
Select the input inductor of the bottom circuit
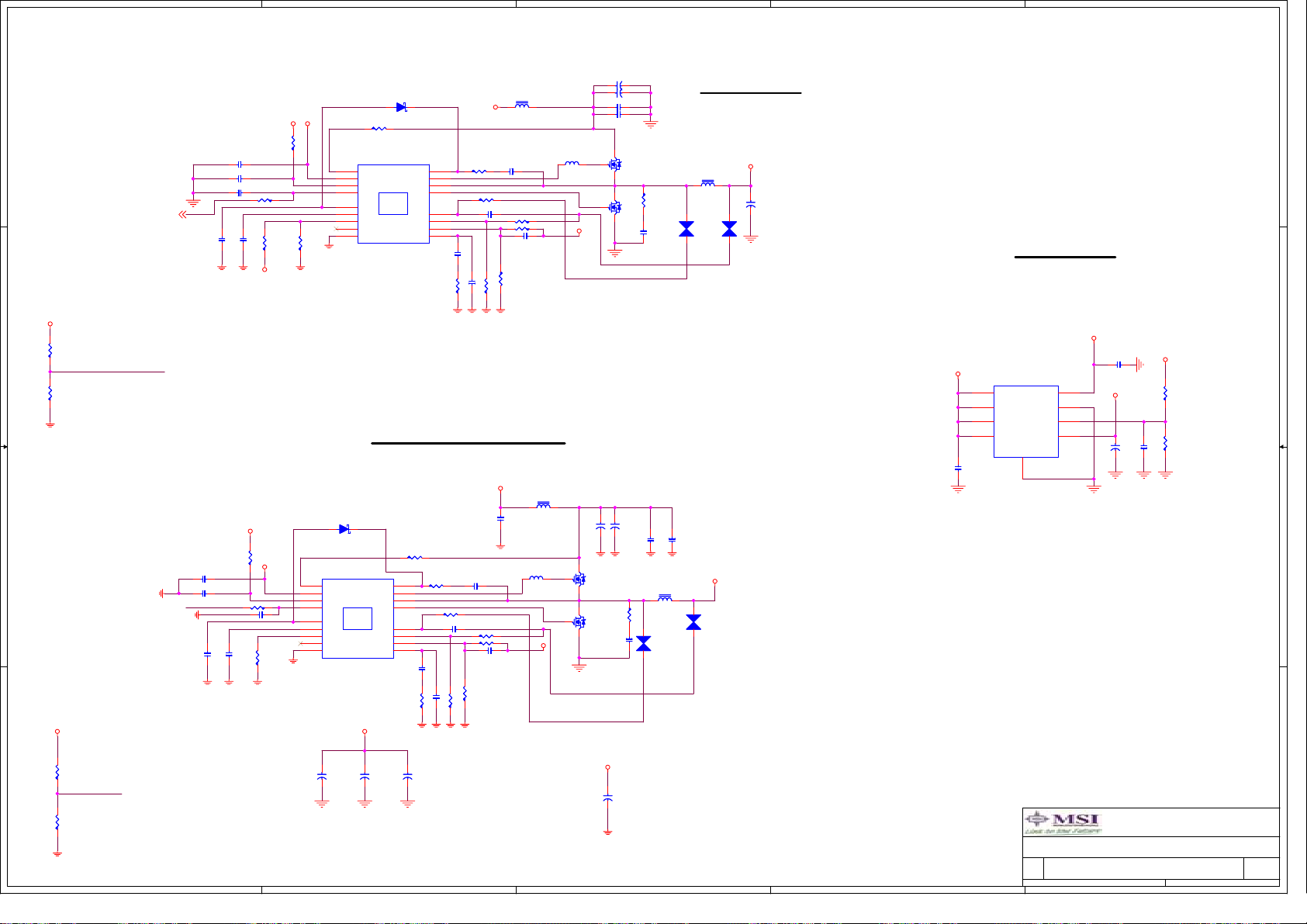(x=544, y=505)
